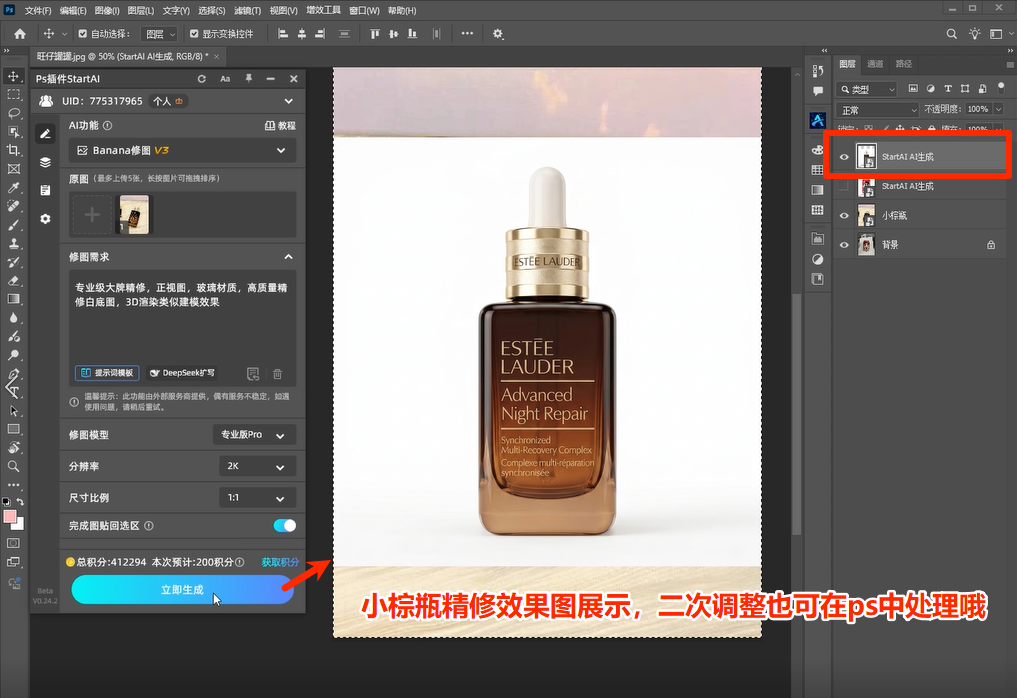Clear prompt with the trash icon
This screenshot has height=698, width=1017.
[278, 374]
